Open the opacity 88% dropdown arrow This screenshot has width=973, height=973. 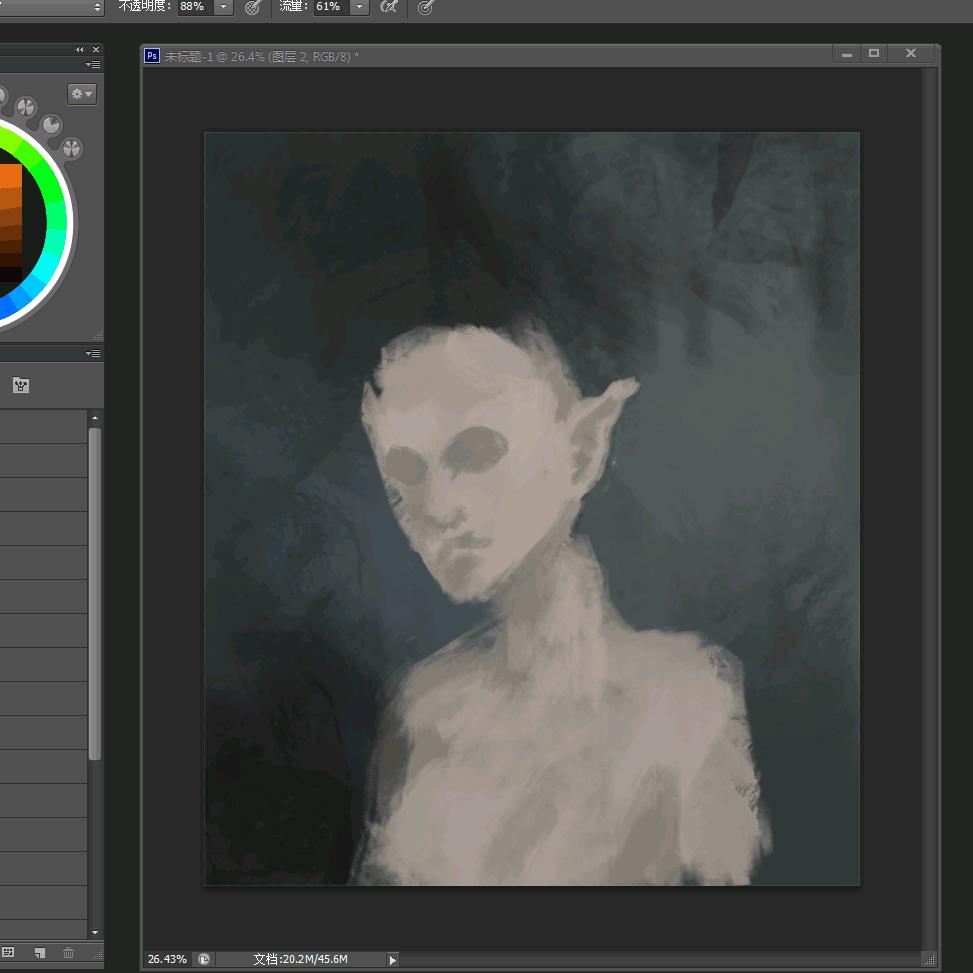click(x=224, y=8)
